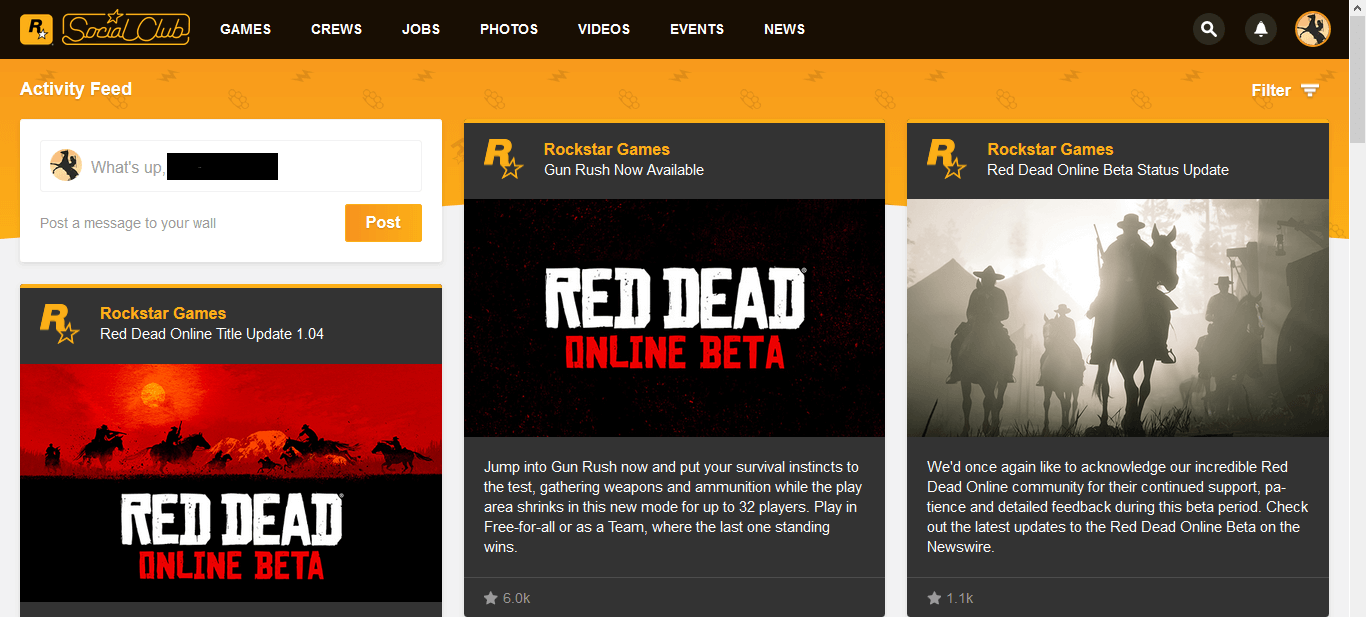Open Rockstar Games author on Gun Rush card

[x=607, y=149]
